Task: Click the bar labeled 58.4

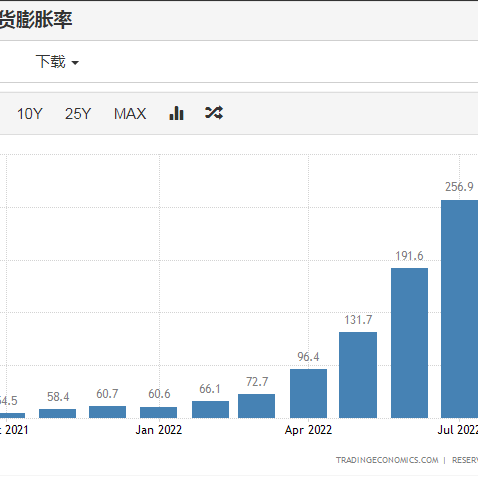Action: (57, 413)
